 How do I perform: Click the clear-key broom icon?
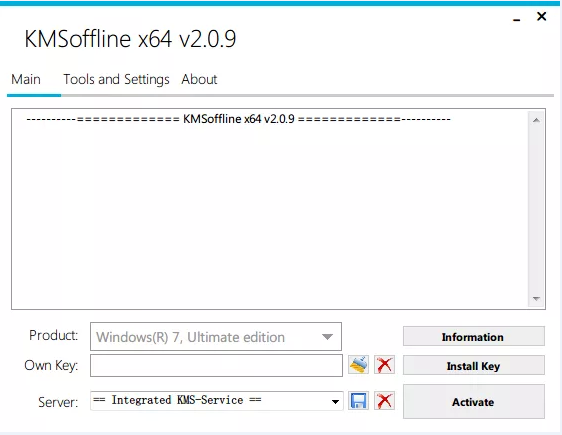(358, 365)
